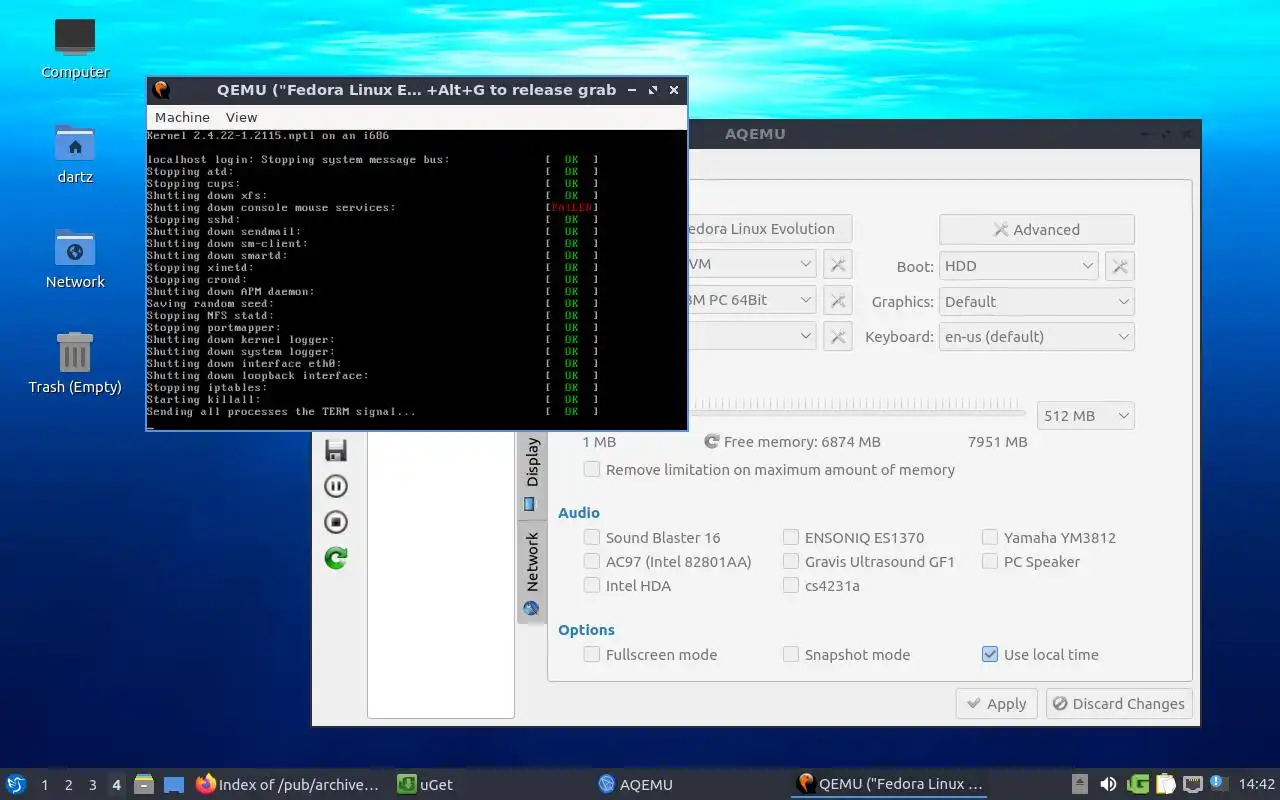This screenshot has height=800, width=1280.
Task: Switch to workspace 2 in the pager
Action: point(68,785)
